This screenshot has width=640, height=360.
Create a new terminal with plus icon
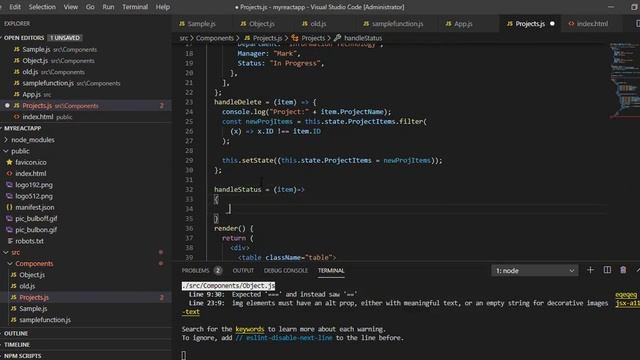[x=590, y=270]
